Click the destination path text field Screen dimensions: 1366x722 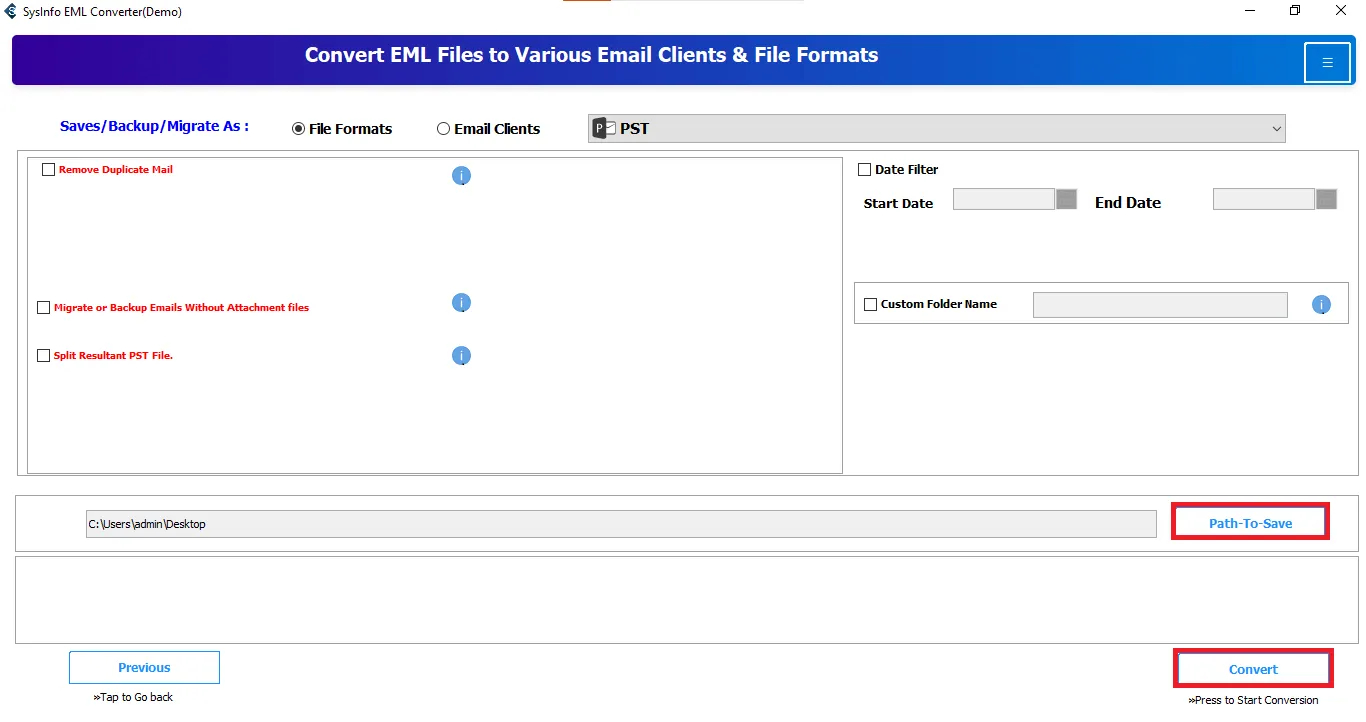click(620, 524)
